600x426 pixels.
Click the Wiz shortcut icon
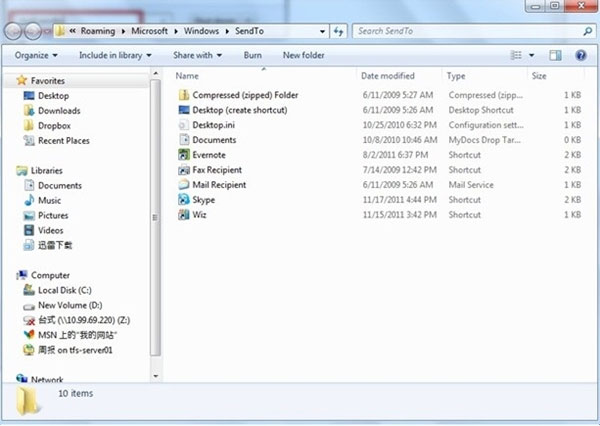coord(184,214)
